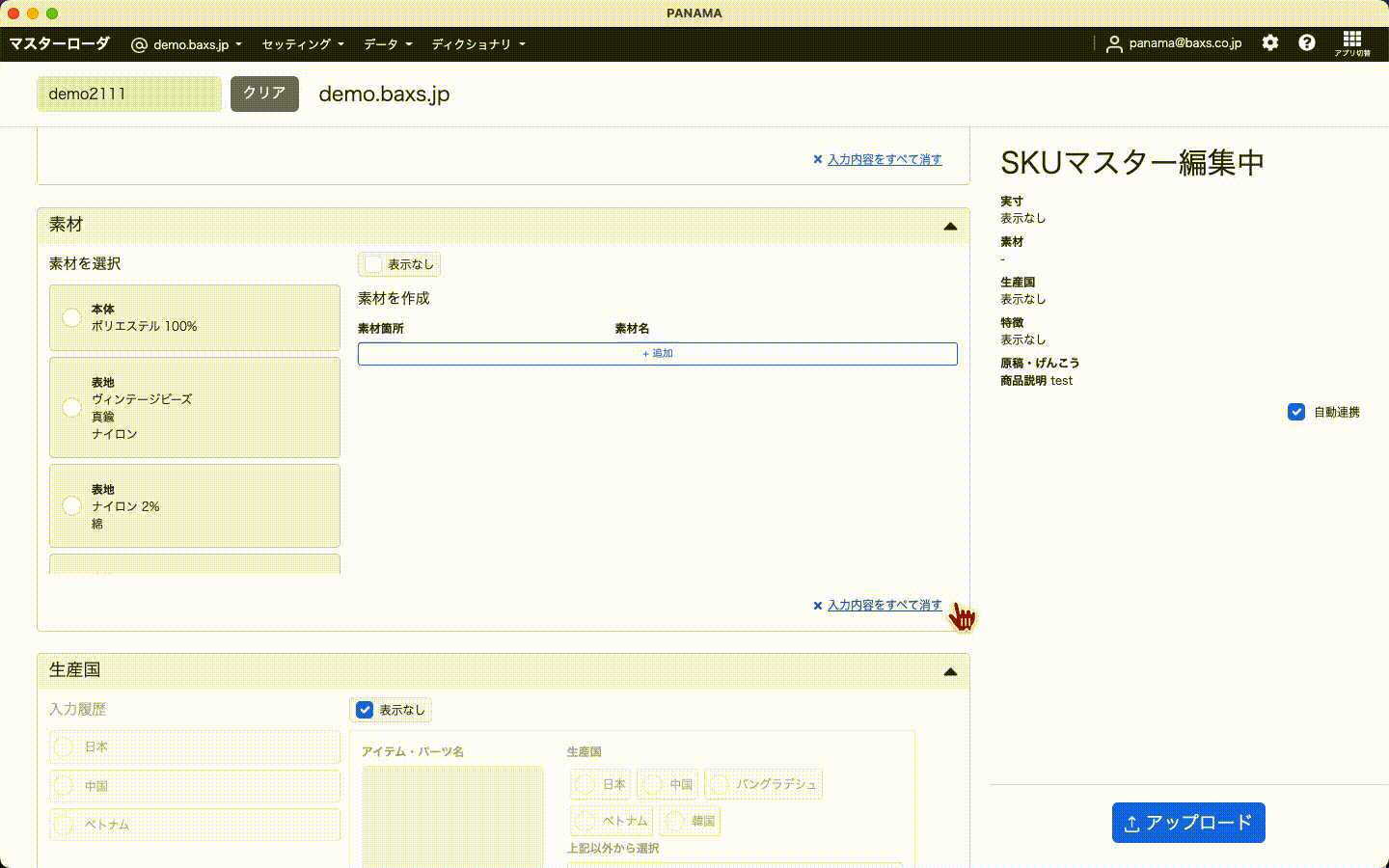Click the X icon in 素材 section
This screenshot has height=868, width=1389.
[x=818, y=606]
